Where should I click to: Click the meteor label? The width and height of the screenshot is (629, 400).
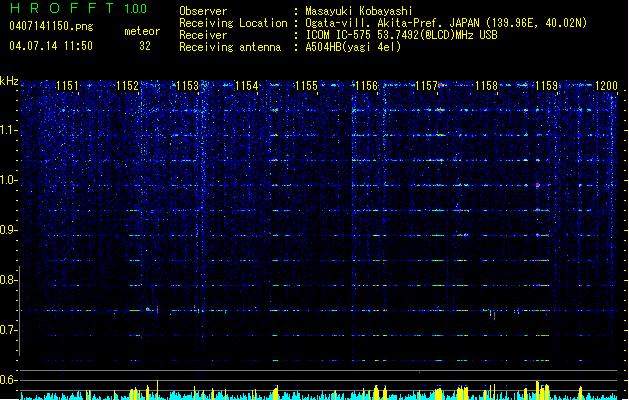[x=142, y=31]
